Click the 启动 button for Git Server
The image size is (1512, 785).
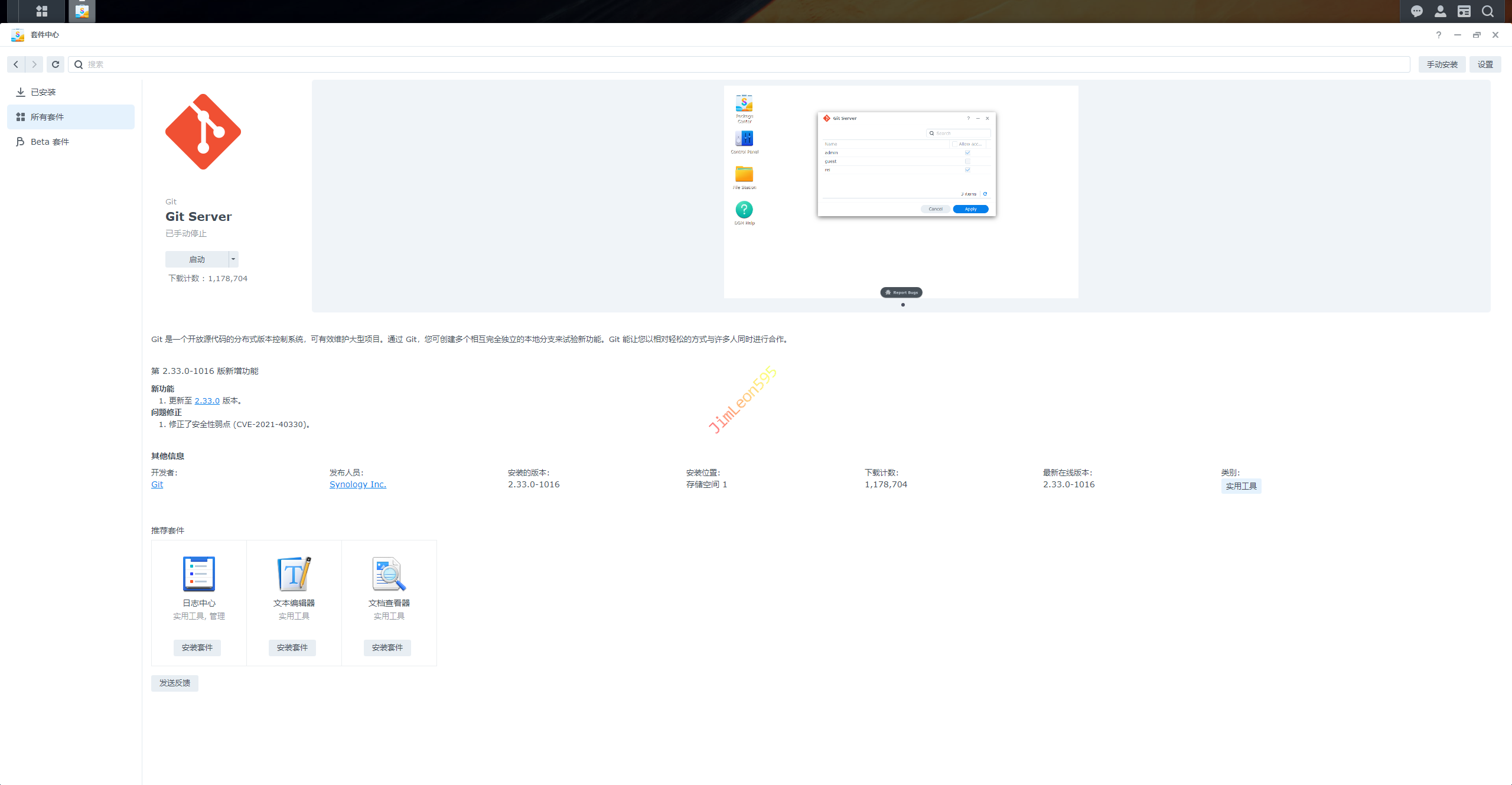point(197,259)
